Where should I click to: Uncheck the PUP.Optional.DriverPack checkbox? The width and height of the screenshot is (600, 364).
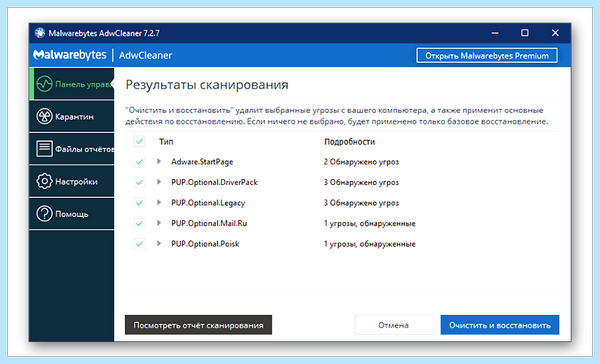click(x=139, y=182)
